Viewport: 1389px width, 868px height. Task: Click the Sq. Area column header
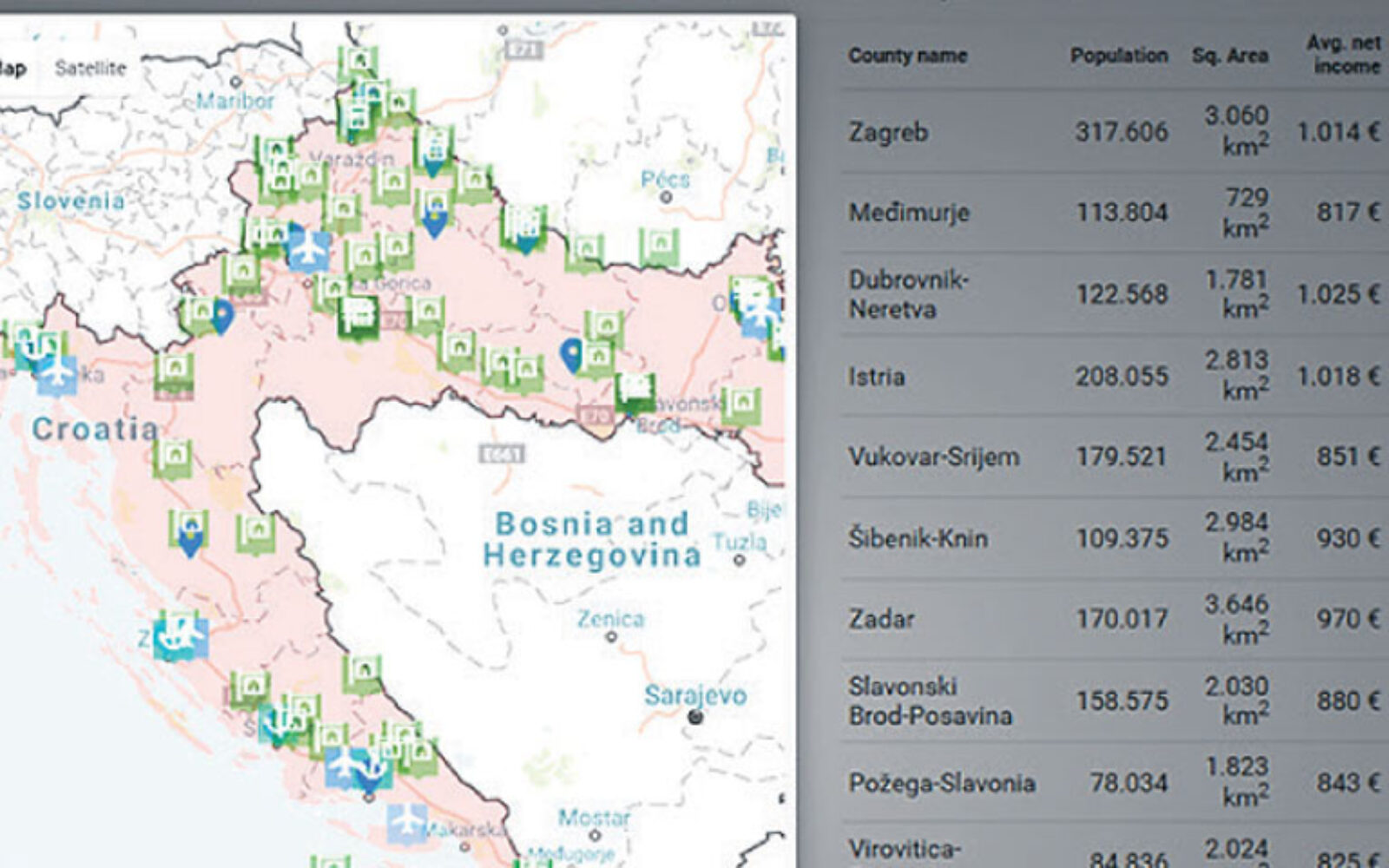pos(1229,56)
